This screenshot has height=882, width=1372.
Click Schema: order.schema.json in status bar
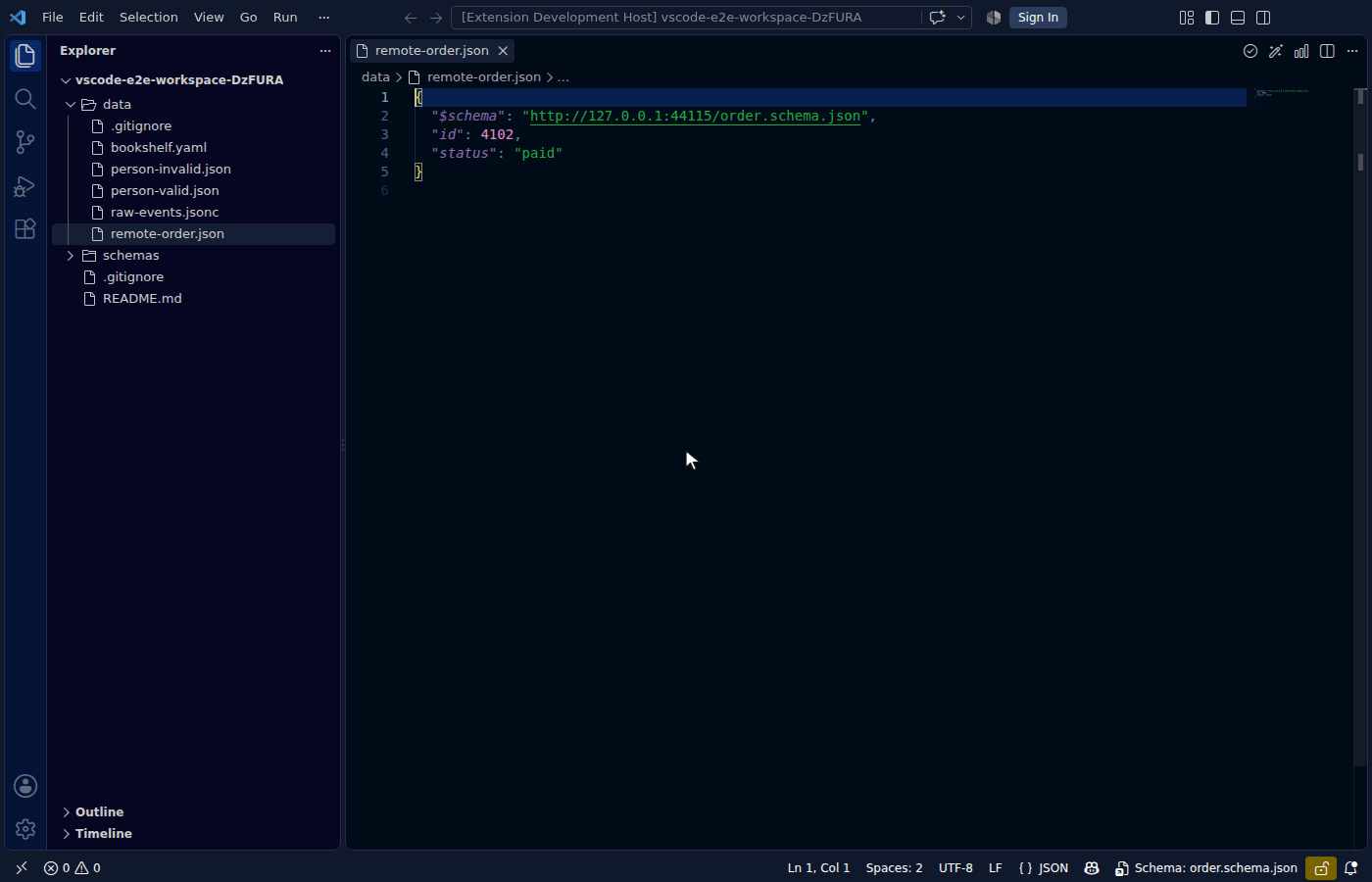tap(1205, 868)
